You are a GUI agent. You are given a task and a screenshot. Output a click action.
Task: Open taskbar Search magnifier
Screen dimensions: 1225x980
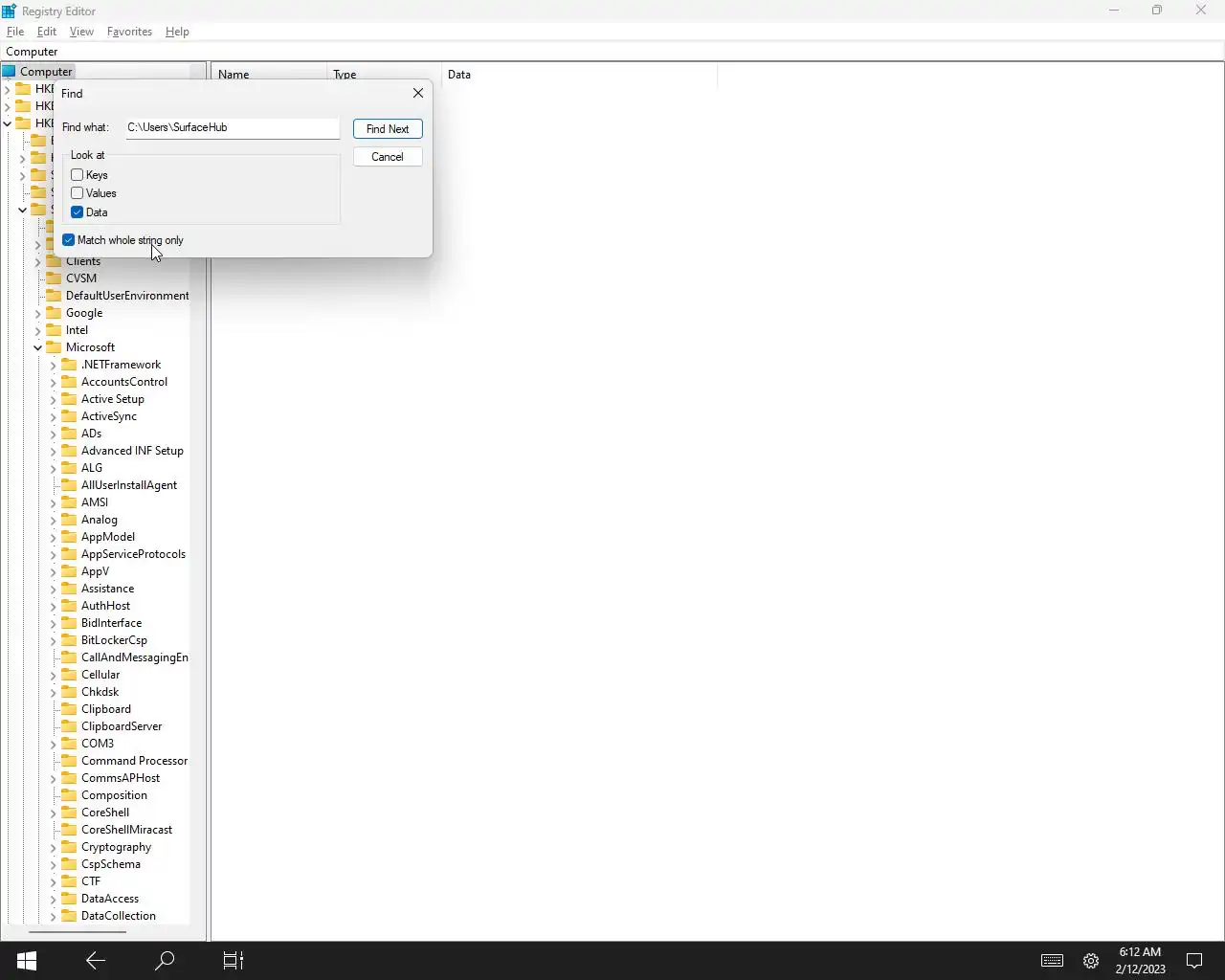tap(165, 961)
